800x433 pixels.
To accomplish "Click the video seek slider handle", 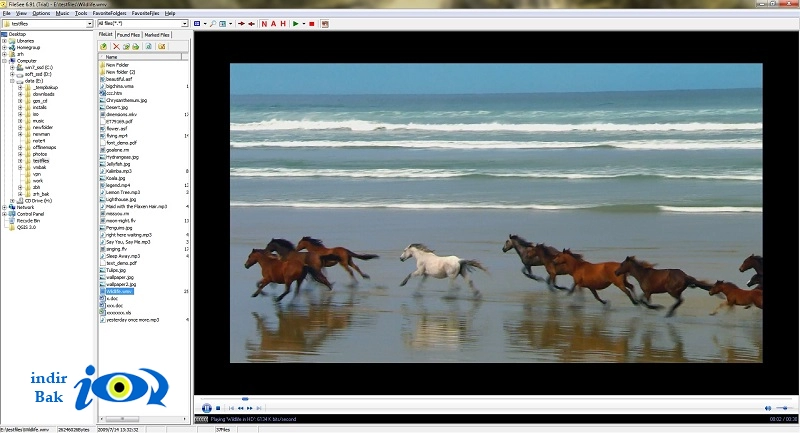I will click(245, 399).
